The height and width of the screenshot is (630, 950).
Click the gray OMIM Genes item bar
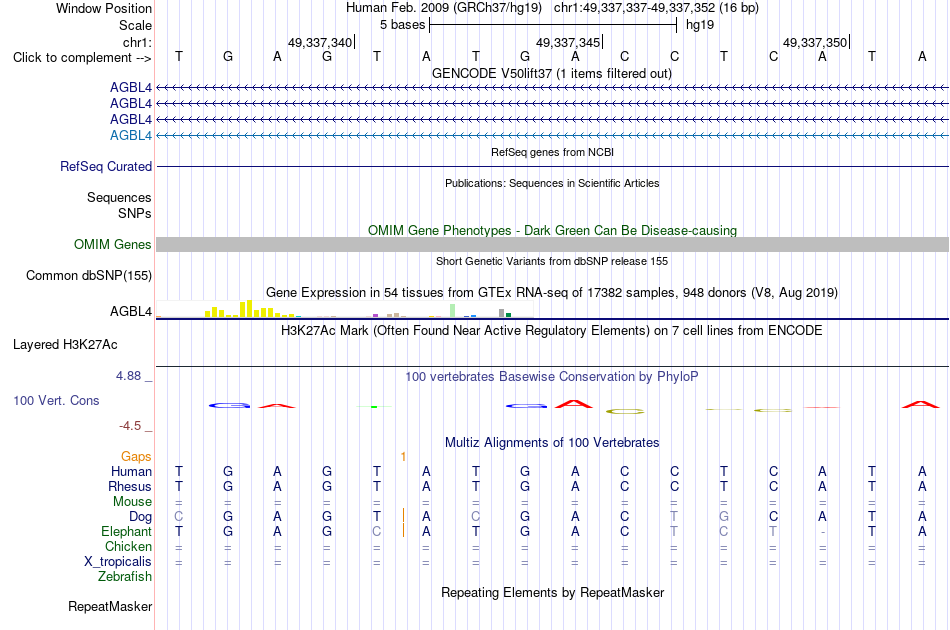point(552,244)
